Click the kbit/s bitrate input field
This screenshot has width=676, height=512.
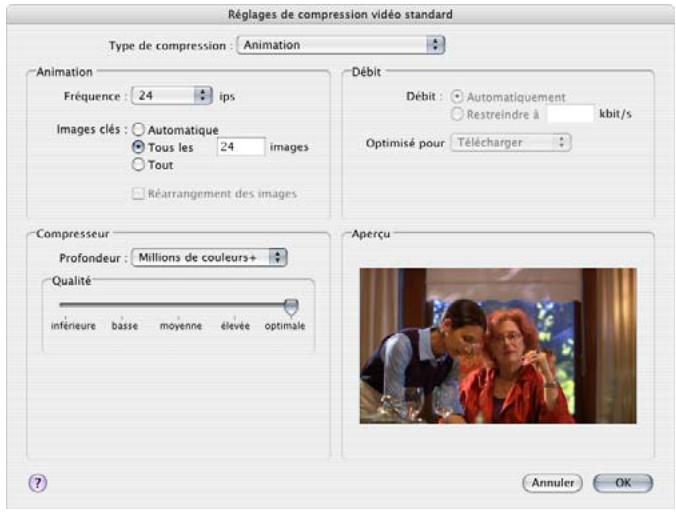(x=570, y=114)
